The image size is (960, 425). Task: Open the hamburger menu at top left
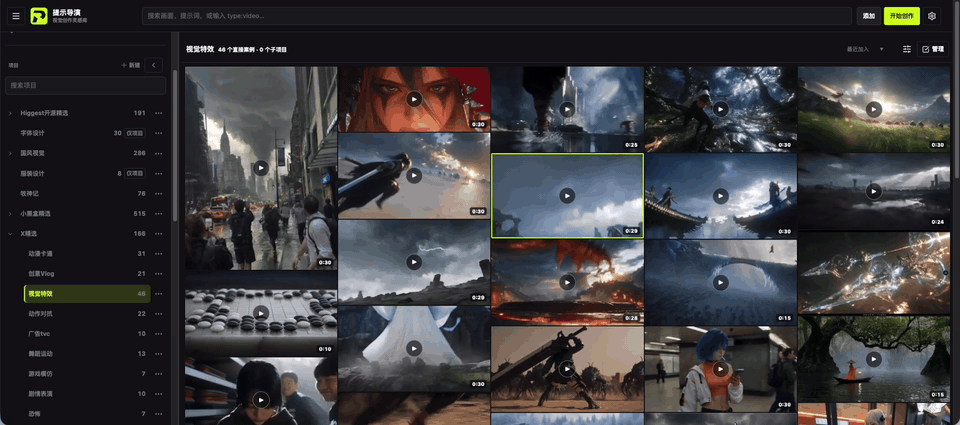tap(16, 16)
